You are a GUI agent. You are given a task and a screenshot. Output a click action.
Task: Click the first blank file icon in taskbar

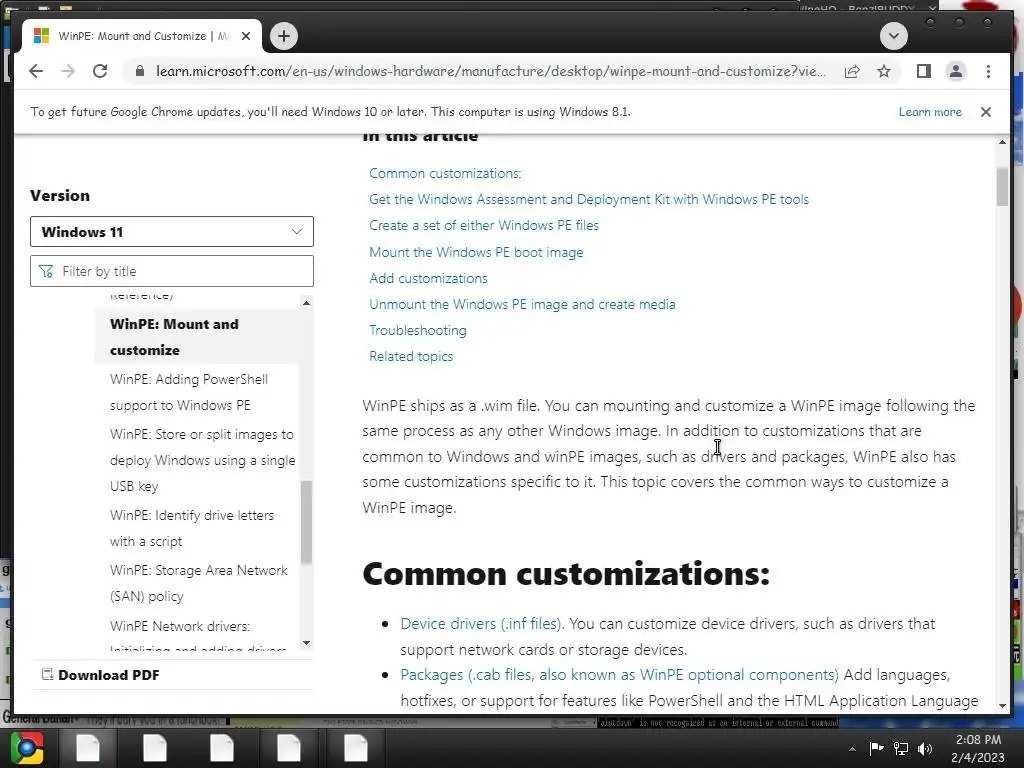click(x=88, y=748)
